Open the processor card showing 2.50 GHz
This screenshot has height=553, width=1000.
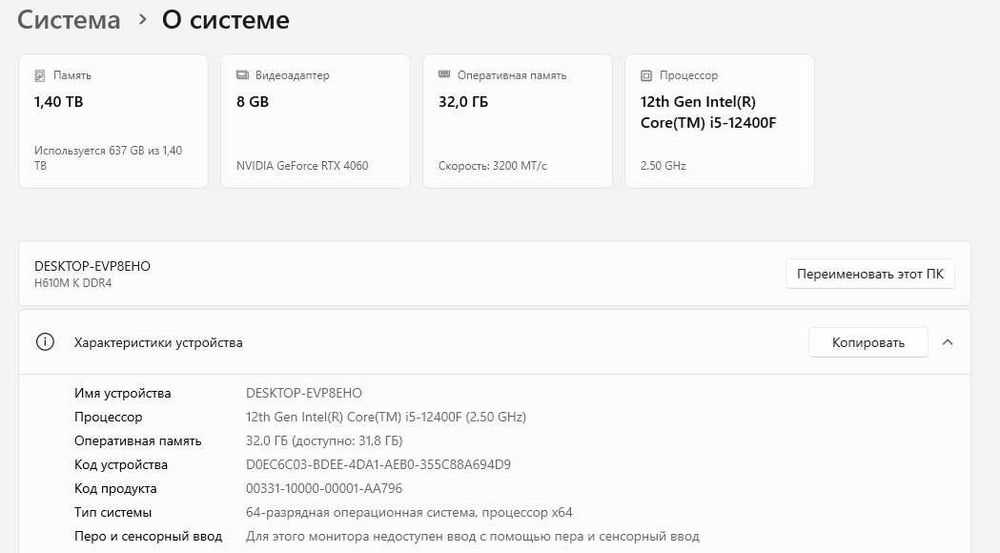[x=719, y=121]
